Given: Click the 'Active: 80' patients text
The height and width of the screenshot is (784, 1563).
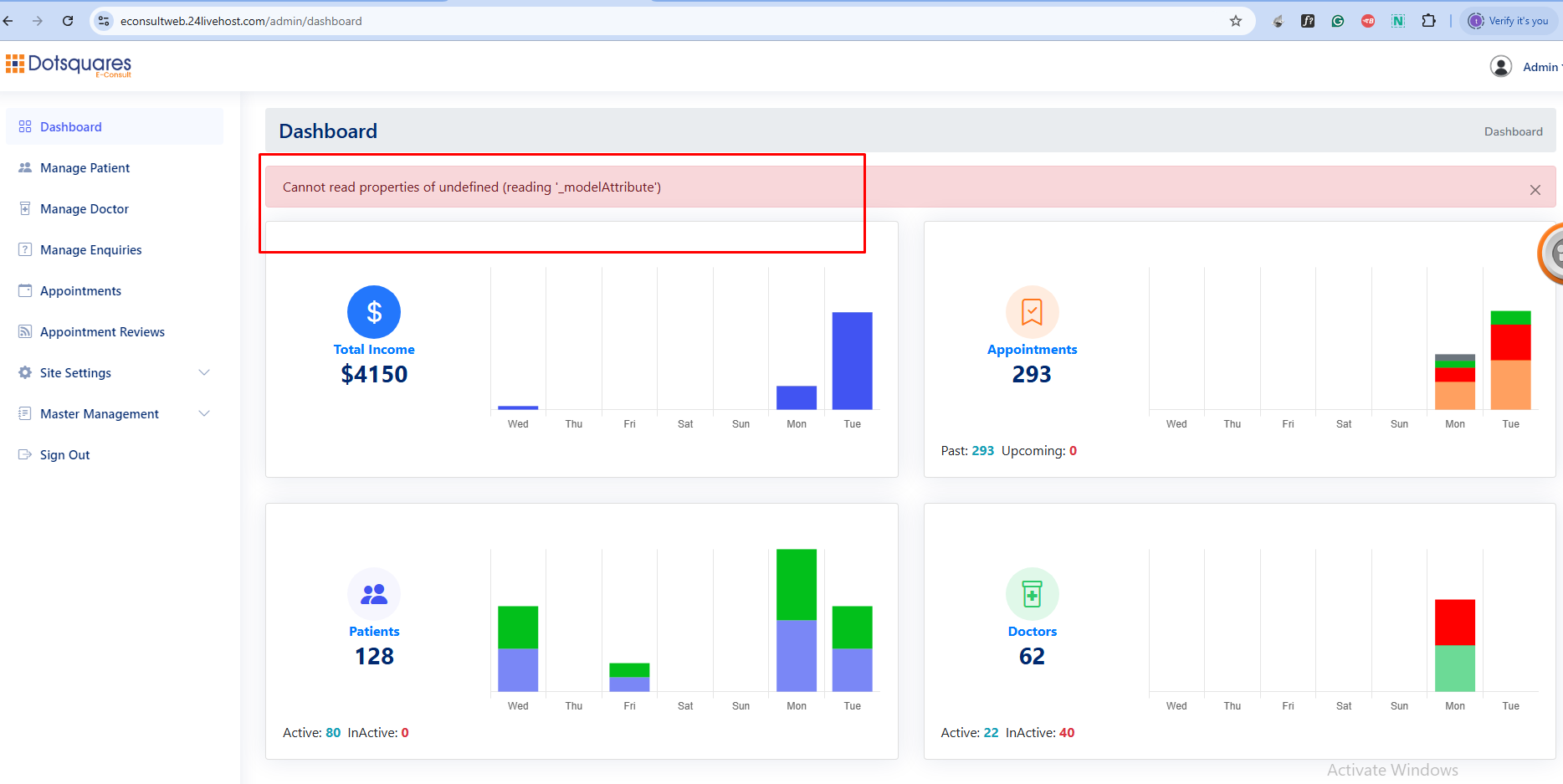Looking at the screenshot, I should tap(311, 733).
